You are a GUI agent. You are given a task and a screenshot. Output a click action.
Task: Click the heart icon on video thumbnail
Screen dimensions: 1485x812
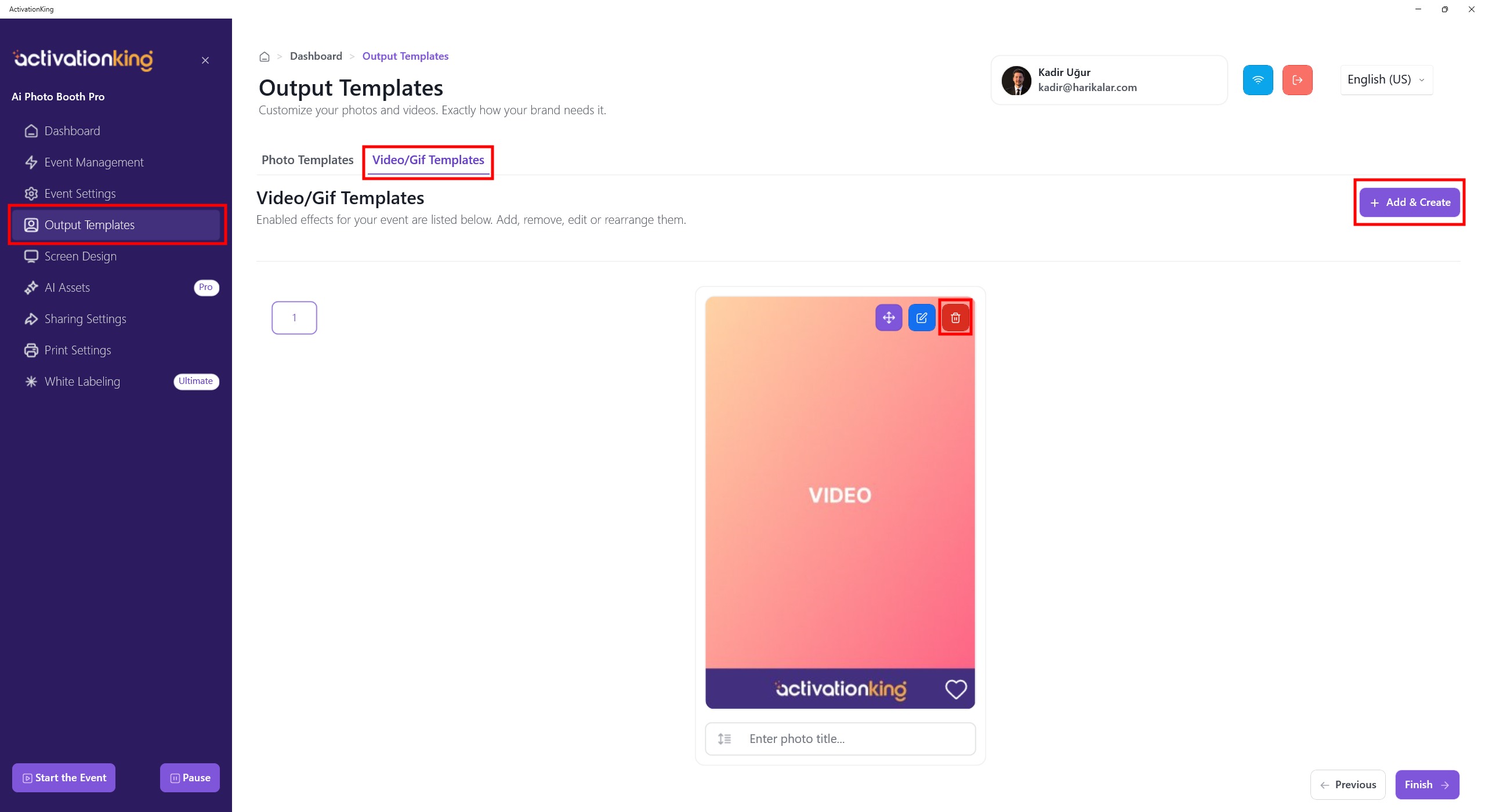tap(956, 689)
